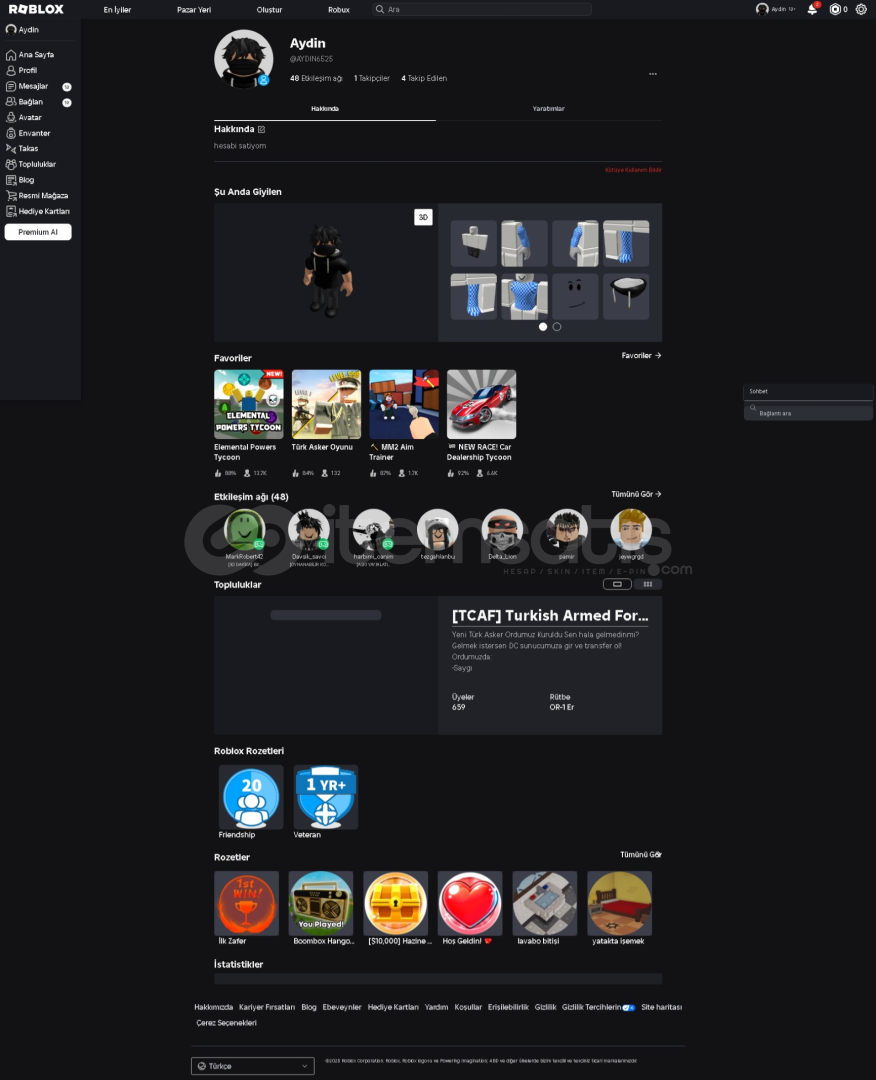Viewport: 876px width, 1080px height.
Task: Open the [TCAF] Turkish Armed Forces community
Action: pos(550,616)
